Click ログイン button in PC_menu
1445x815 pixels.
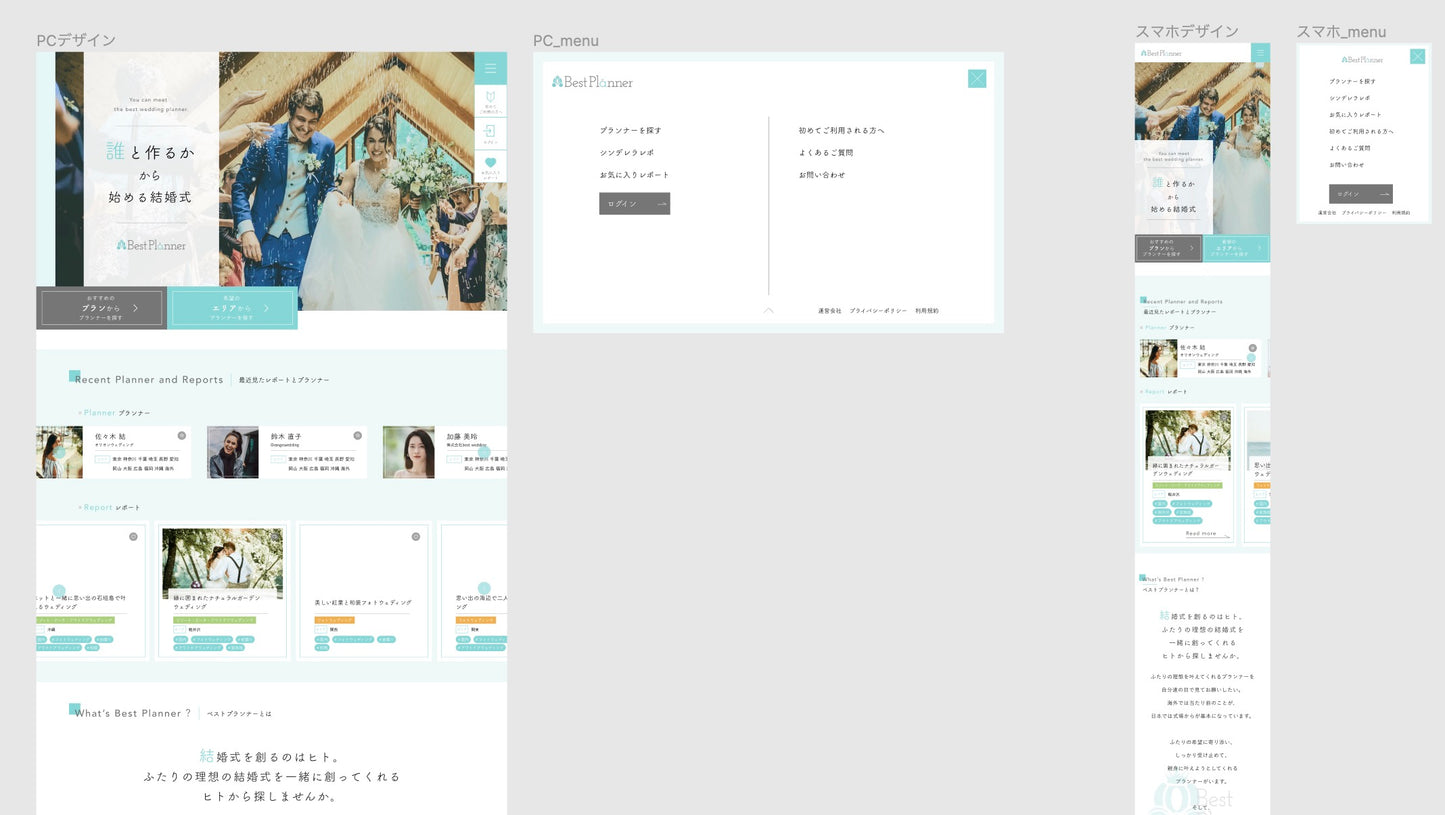(634, 204)
